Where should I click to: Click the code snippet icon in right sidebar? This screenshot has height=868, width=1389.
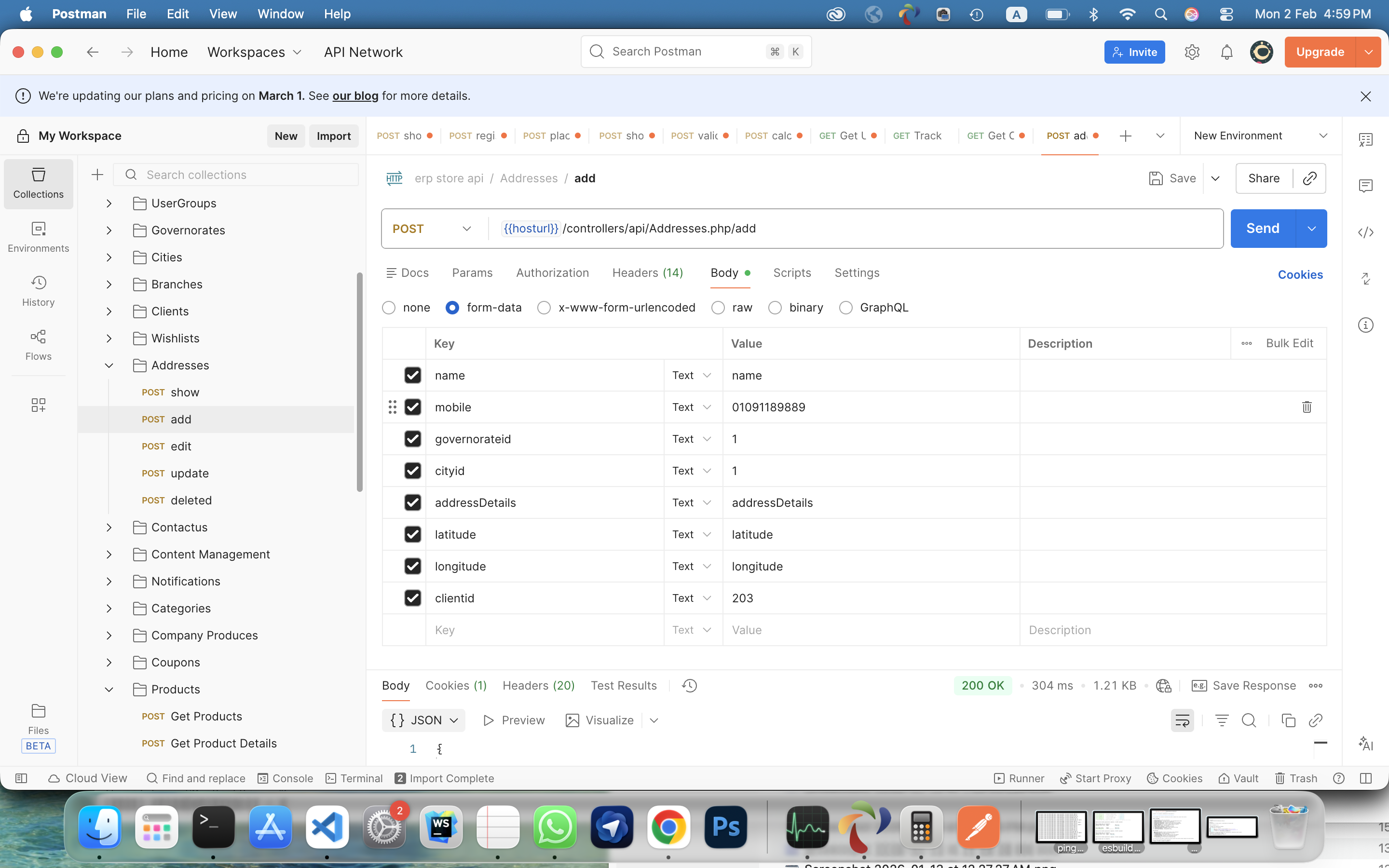1365,232
